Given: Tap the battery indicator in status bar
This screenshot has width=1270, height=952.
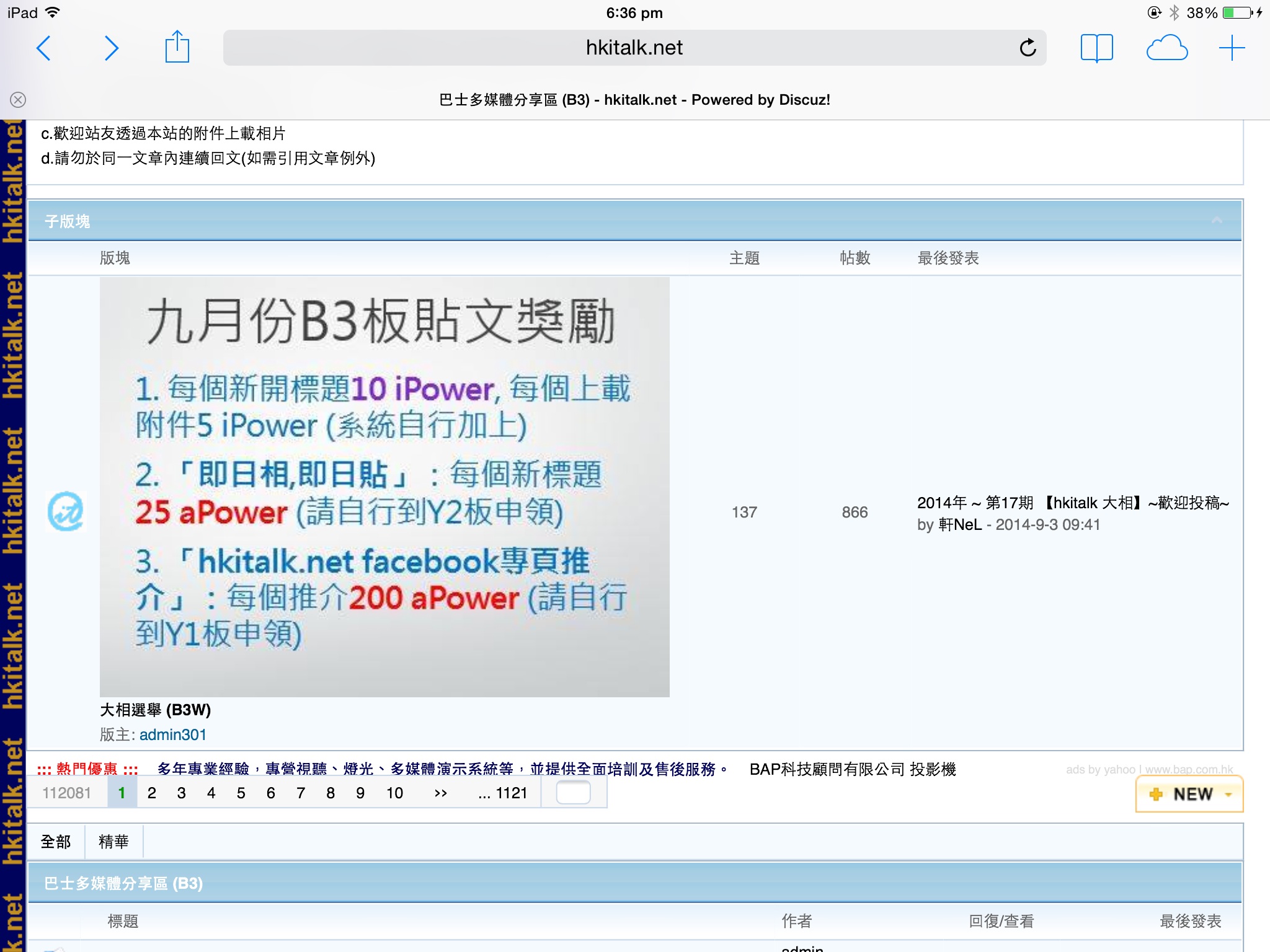Looking at the screenshot, I should point(1238,12).
